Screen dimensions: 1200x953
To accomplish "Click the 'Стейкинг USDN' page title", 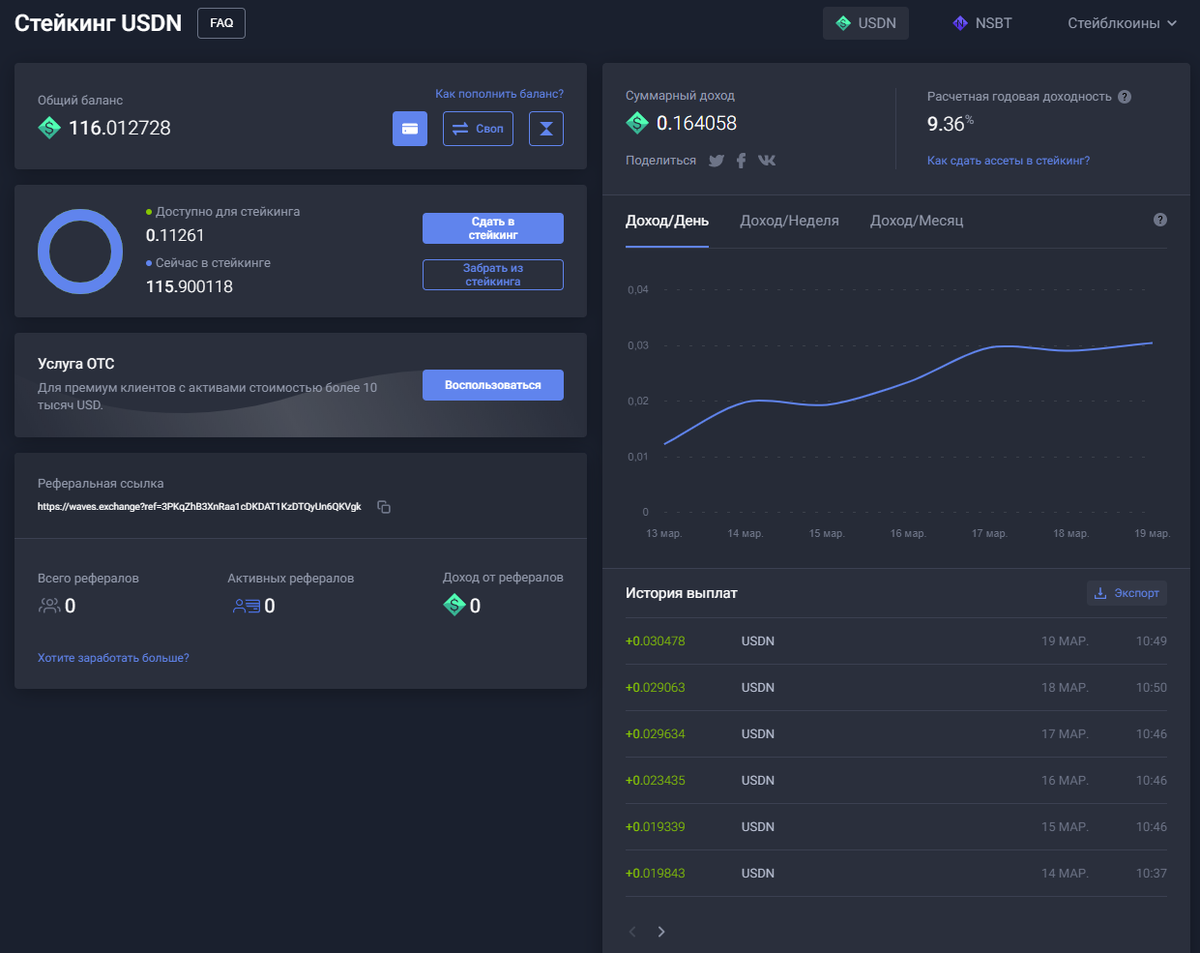I will coord(98,22).
